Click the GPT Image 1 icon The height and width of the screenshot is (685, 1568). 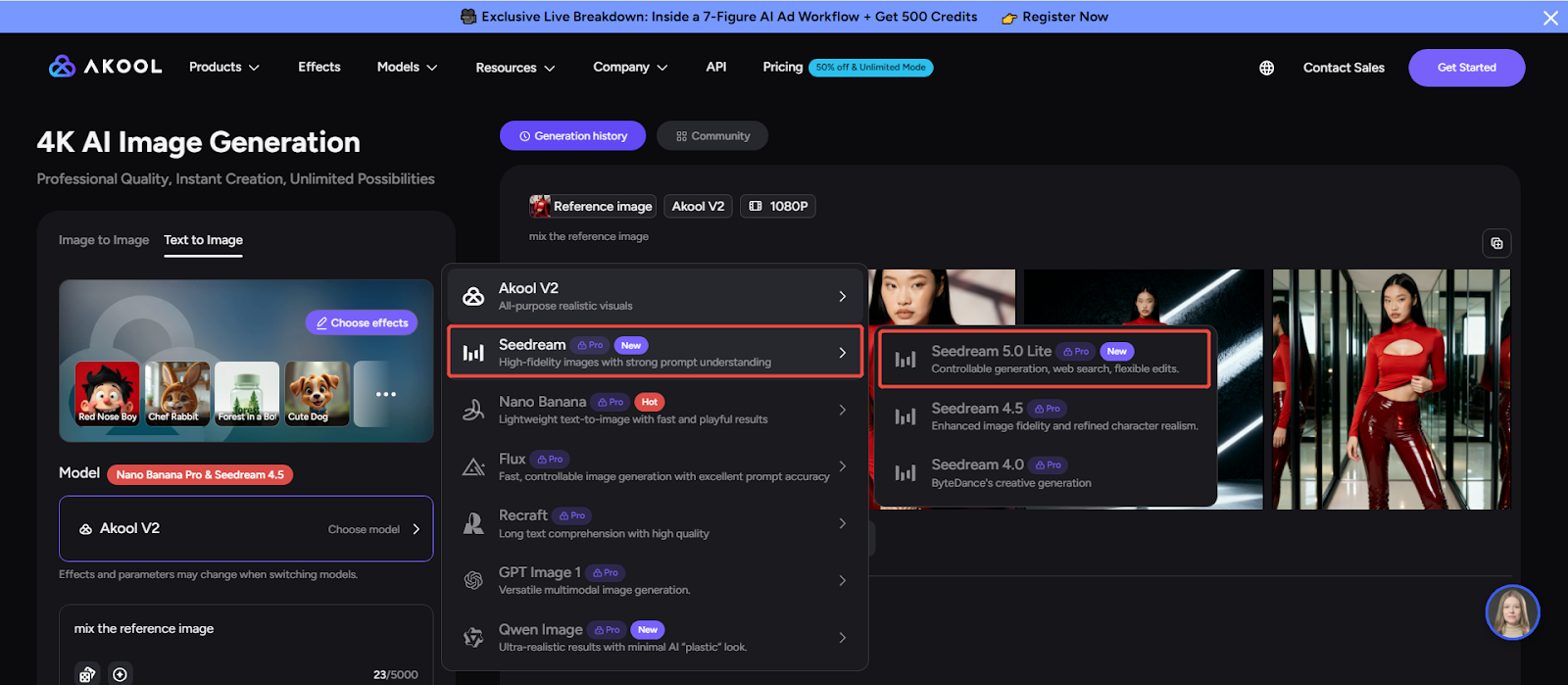coord(473,580)
